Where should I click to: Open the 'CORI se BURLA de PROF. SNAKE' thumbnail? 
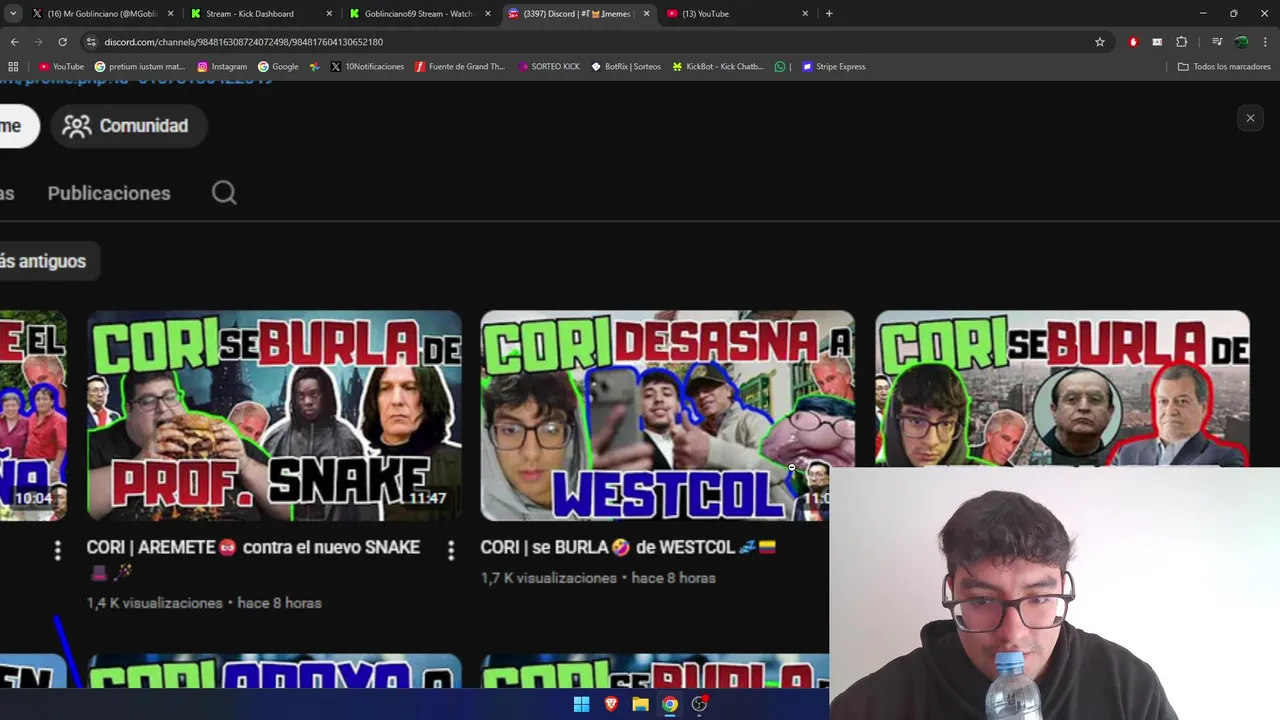(274, 415)
